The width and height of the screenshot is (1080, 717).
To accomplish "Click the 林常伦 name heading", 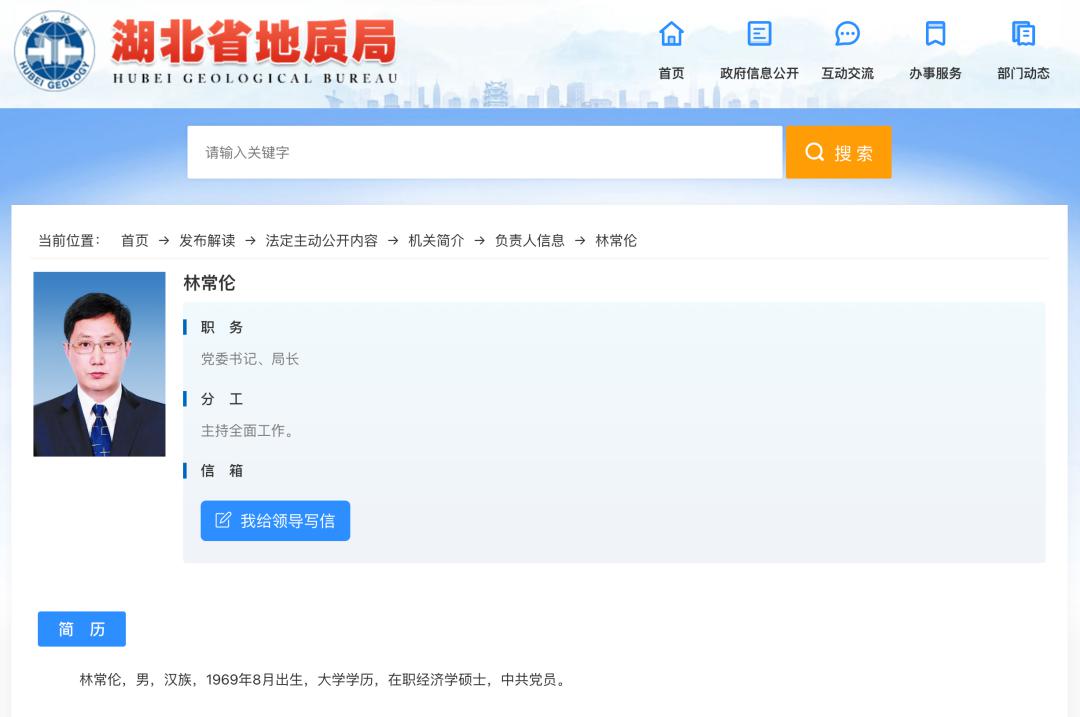I will click(209, 283).
